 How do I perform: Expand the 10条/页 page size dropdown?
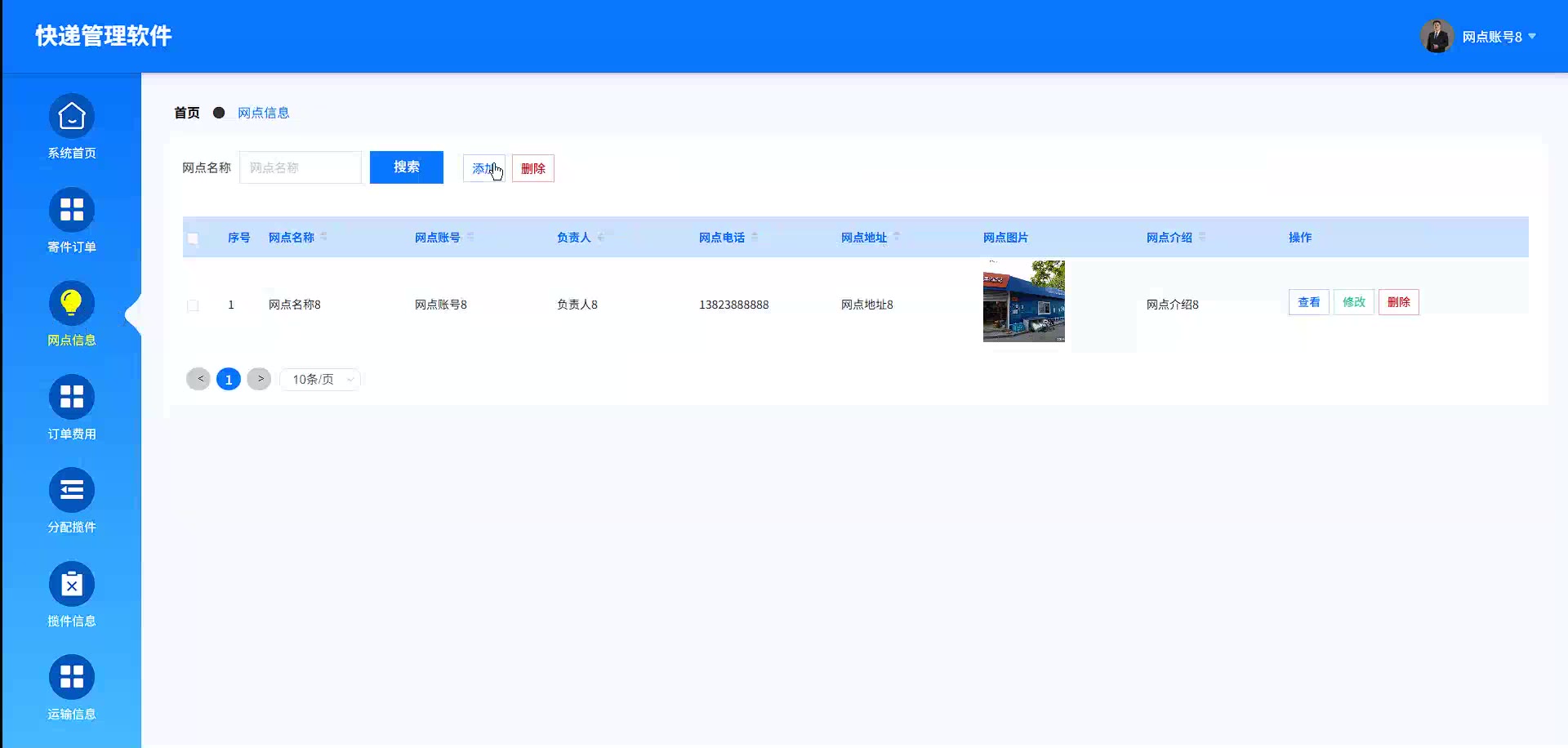click(x=320, y=380)
